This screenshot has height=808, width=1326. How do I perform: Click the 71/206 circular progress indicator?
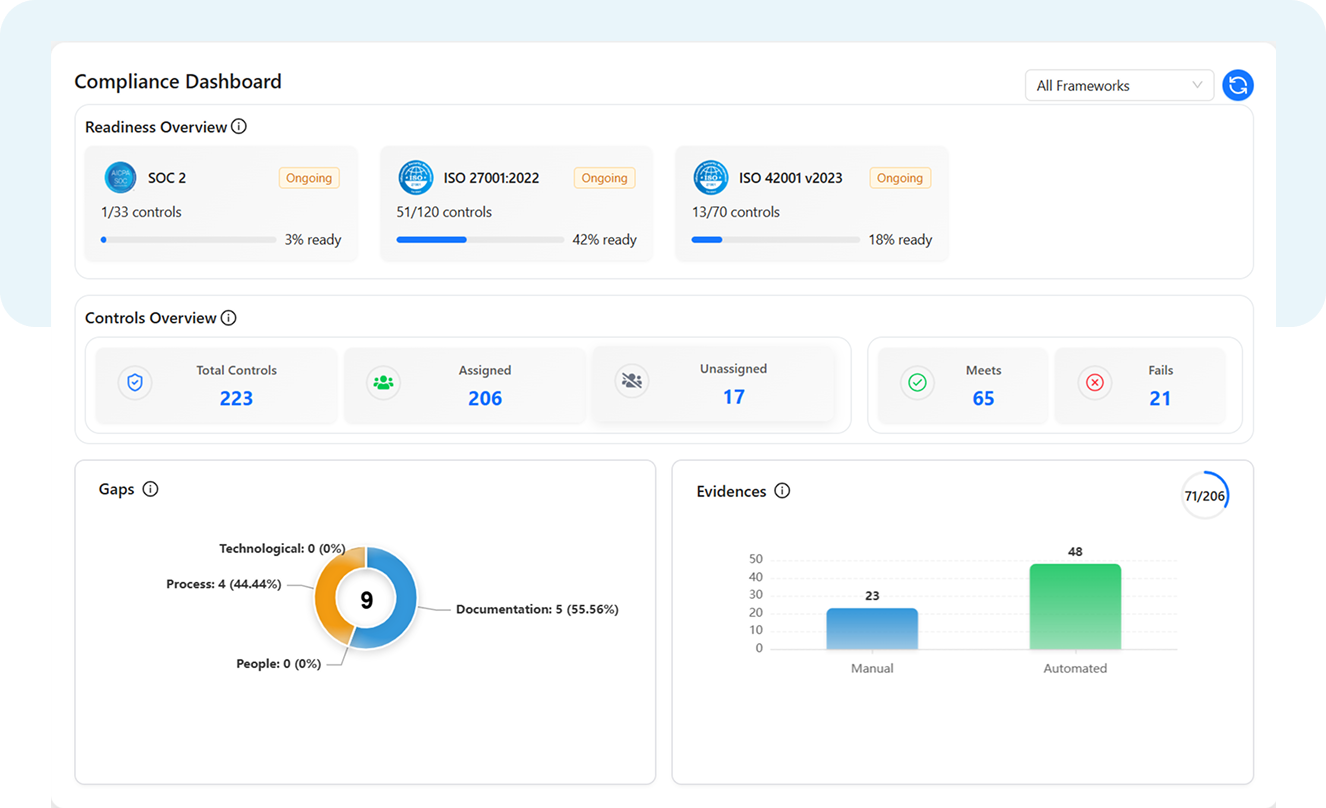coord(1205,496)
